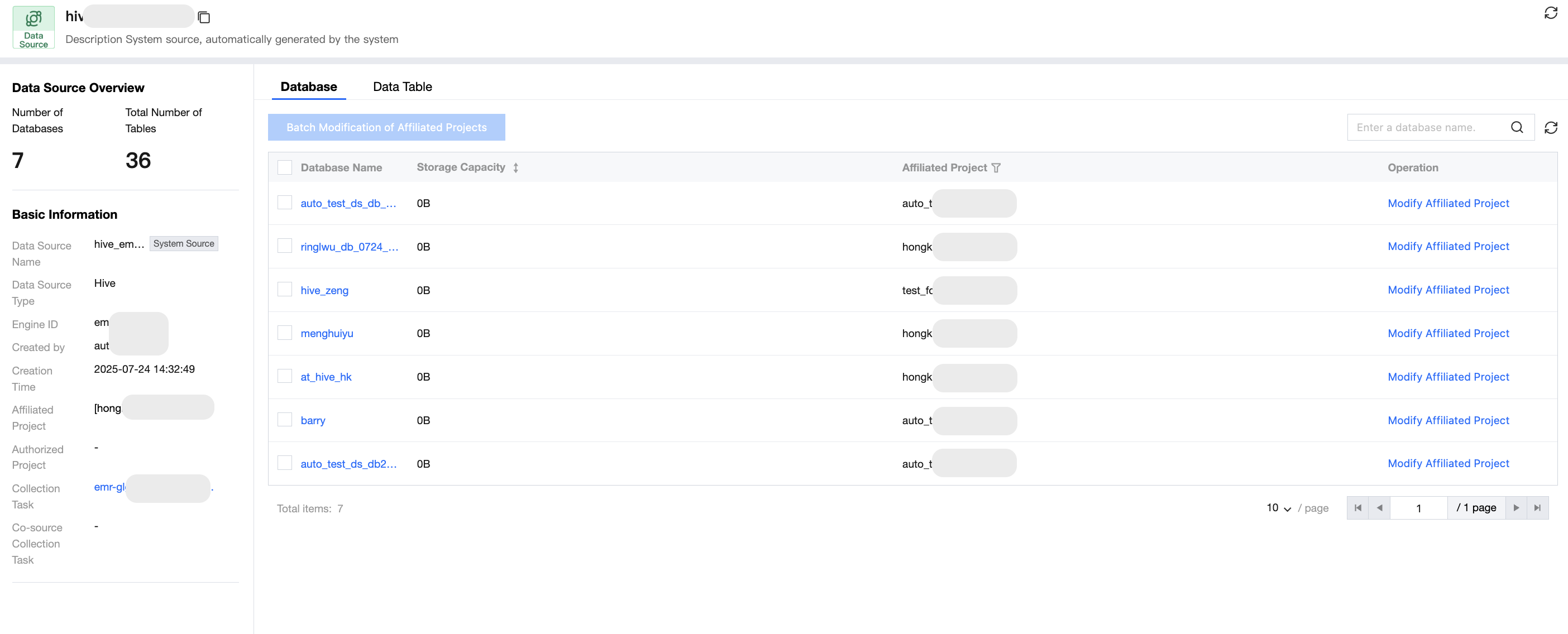The width and height of the screenshot is (1568, 634).
Task: Open the menghuiyu database link
Action: (326, 333)
